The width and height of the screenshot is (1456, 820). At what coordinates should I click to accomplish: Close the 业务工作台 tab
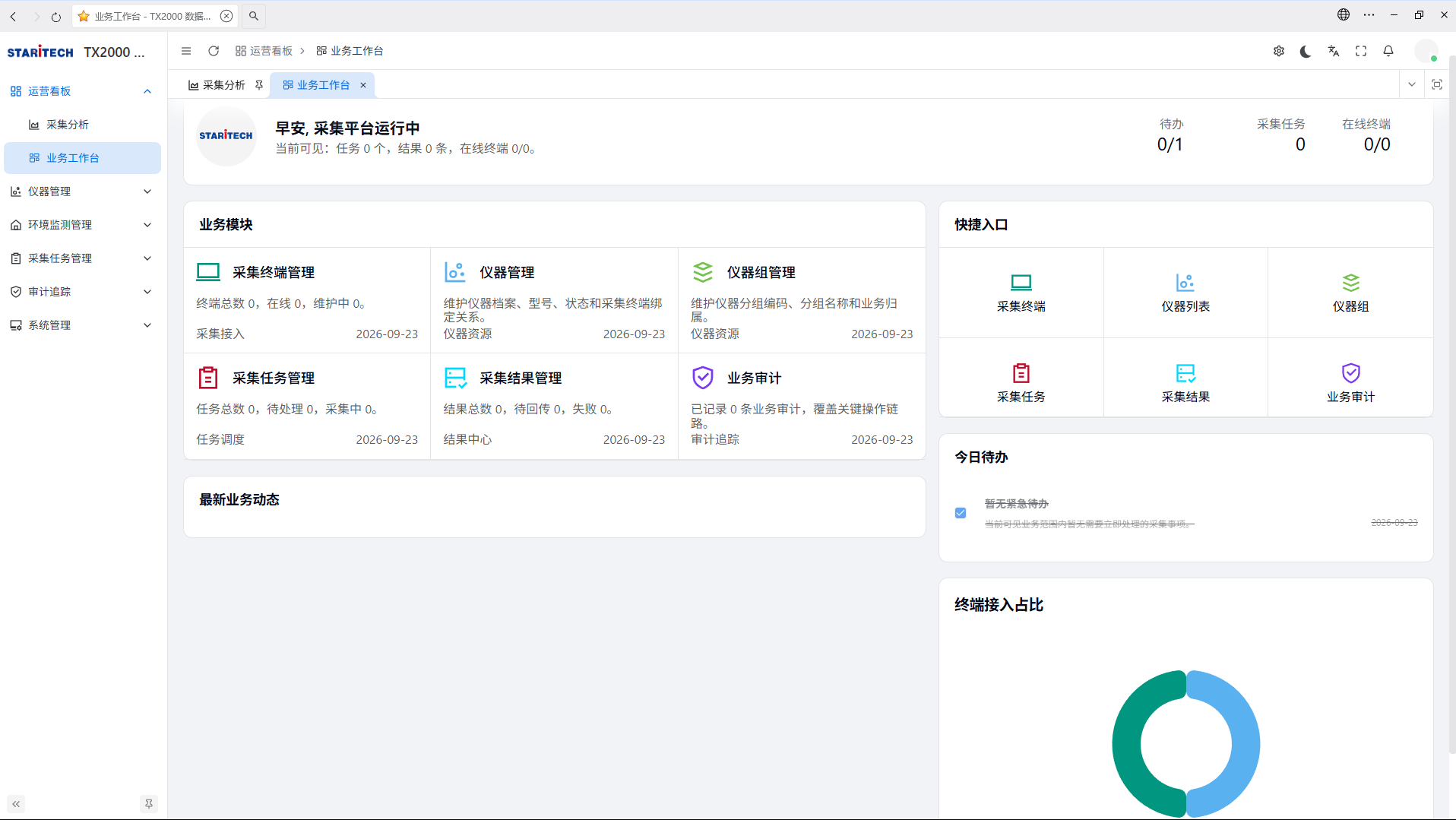coord(363,85)
